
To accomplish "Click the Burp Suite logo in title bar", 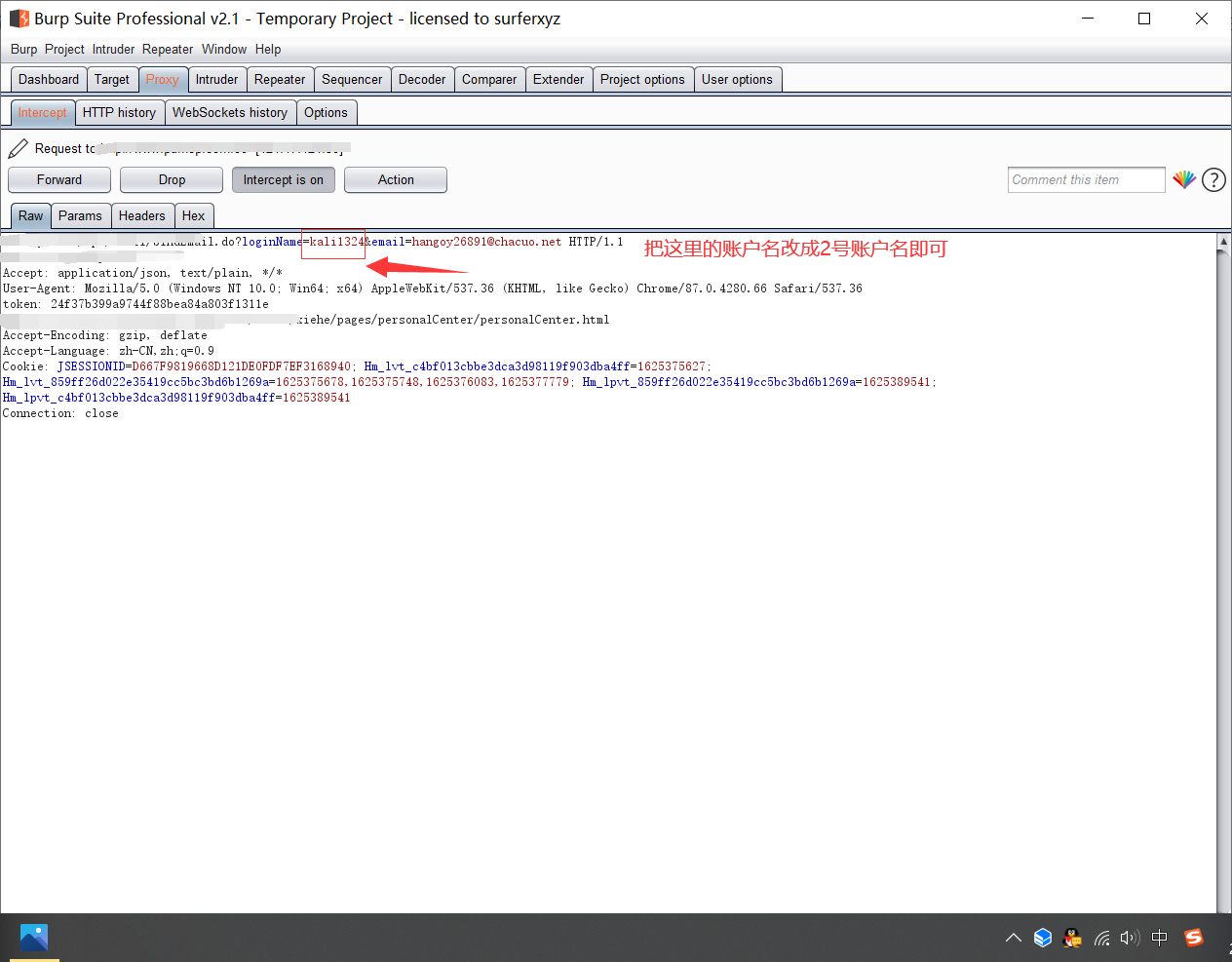I will [19, 19].
